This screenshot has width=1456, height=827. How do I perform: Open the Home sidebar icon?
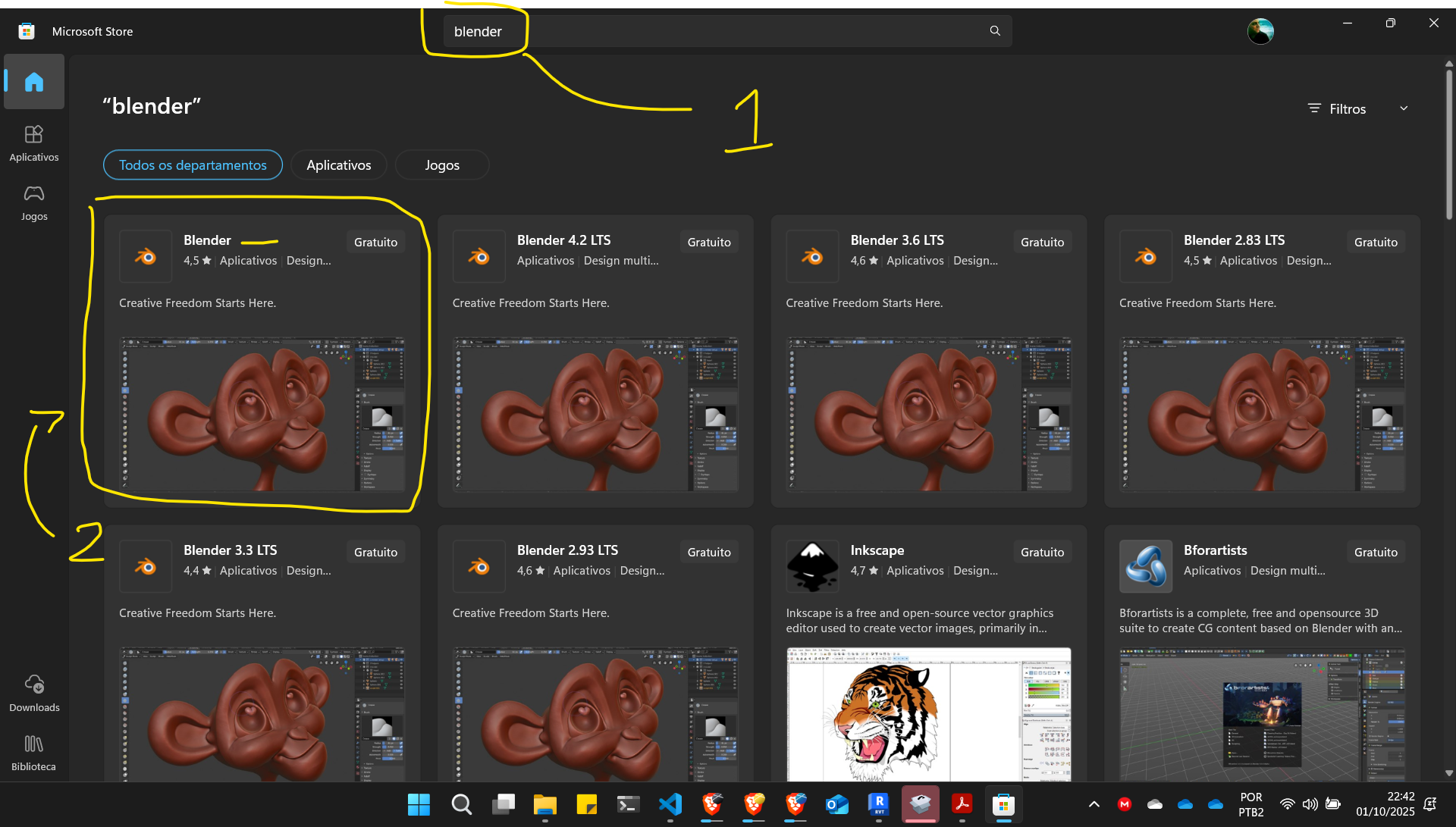pyautogui.click(x=34, y=82)
